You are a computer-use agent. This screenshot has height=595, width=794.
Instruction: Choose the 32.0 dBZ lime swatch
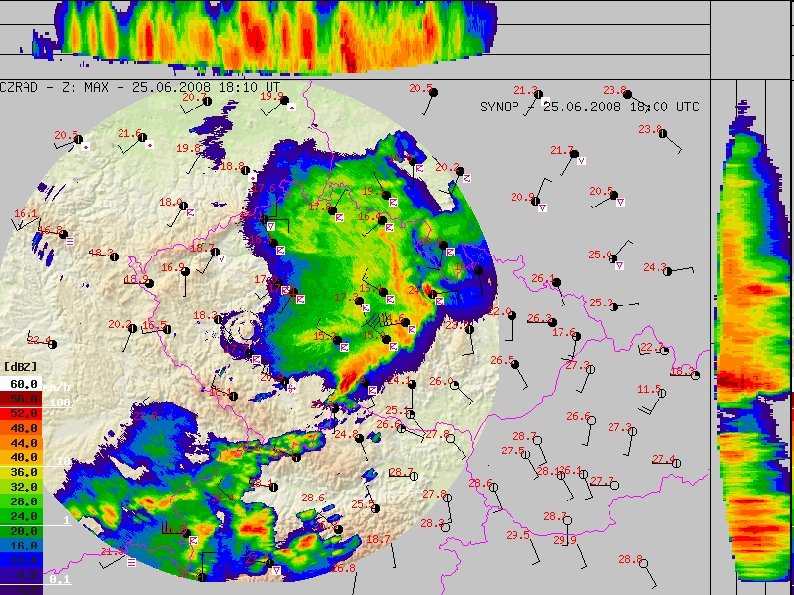[21, 487]
